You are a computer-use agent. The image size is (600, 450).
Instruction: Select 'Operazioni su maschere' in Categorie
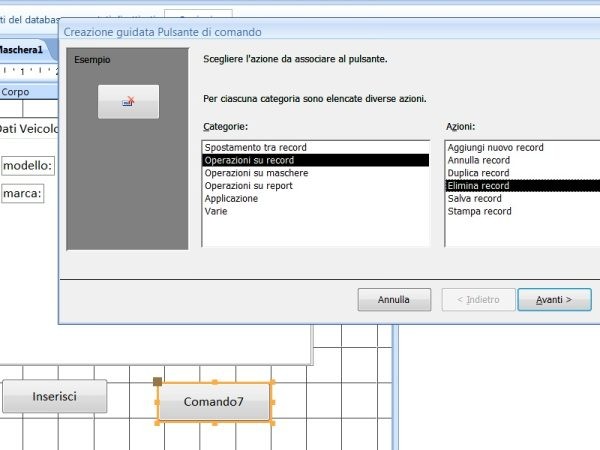256,173
